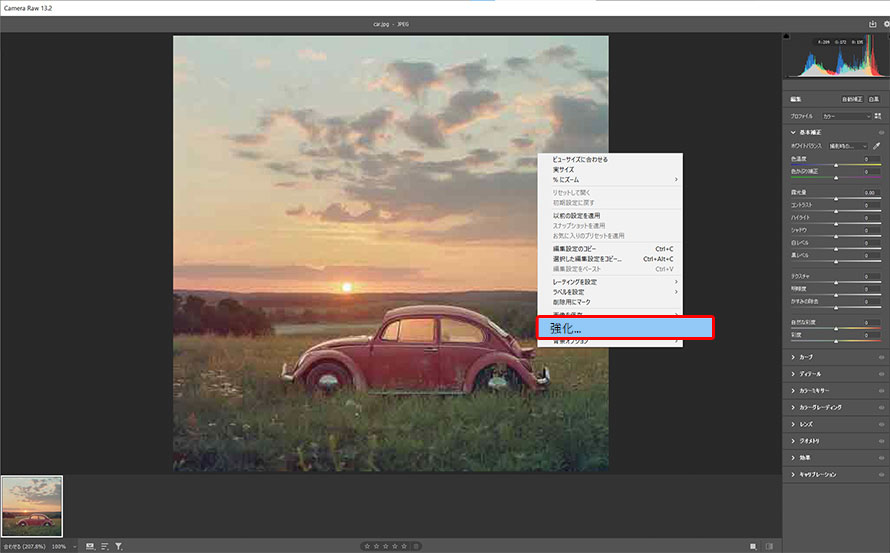Viewport: 890px width, 553px height.
Task: Toggle visibility eye for カーブ panel
Action: 881,356
